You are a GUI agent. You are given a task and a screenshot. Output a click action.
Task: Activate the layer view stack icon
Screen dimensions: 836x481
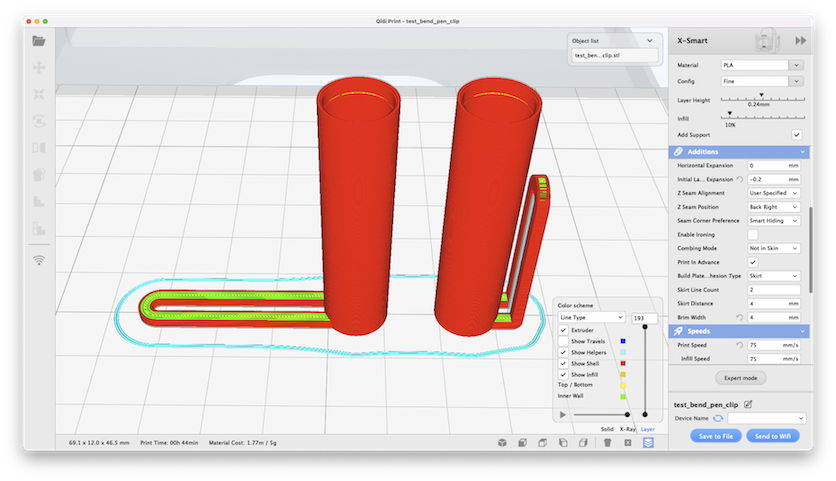tap(648, 442)
